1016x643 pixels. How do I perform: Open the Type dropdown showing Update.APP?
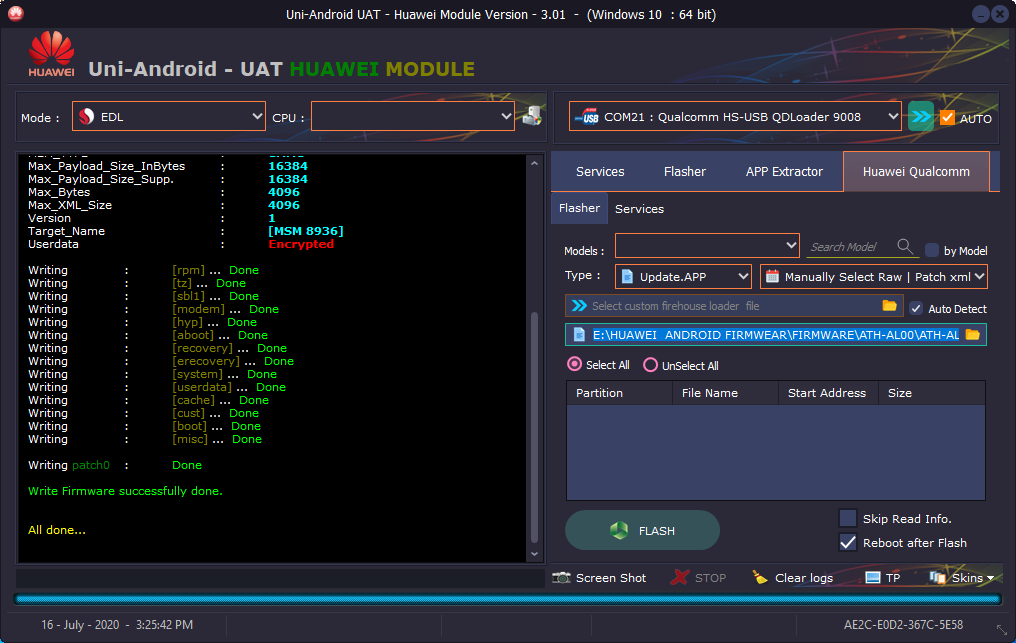(683, 277)
